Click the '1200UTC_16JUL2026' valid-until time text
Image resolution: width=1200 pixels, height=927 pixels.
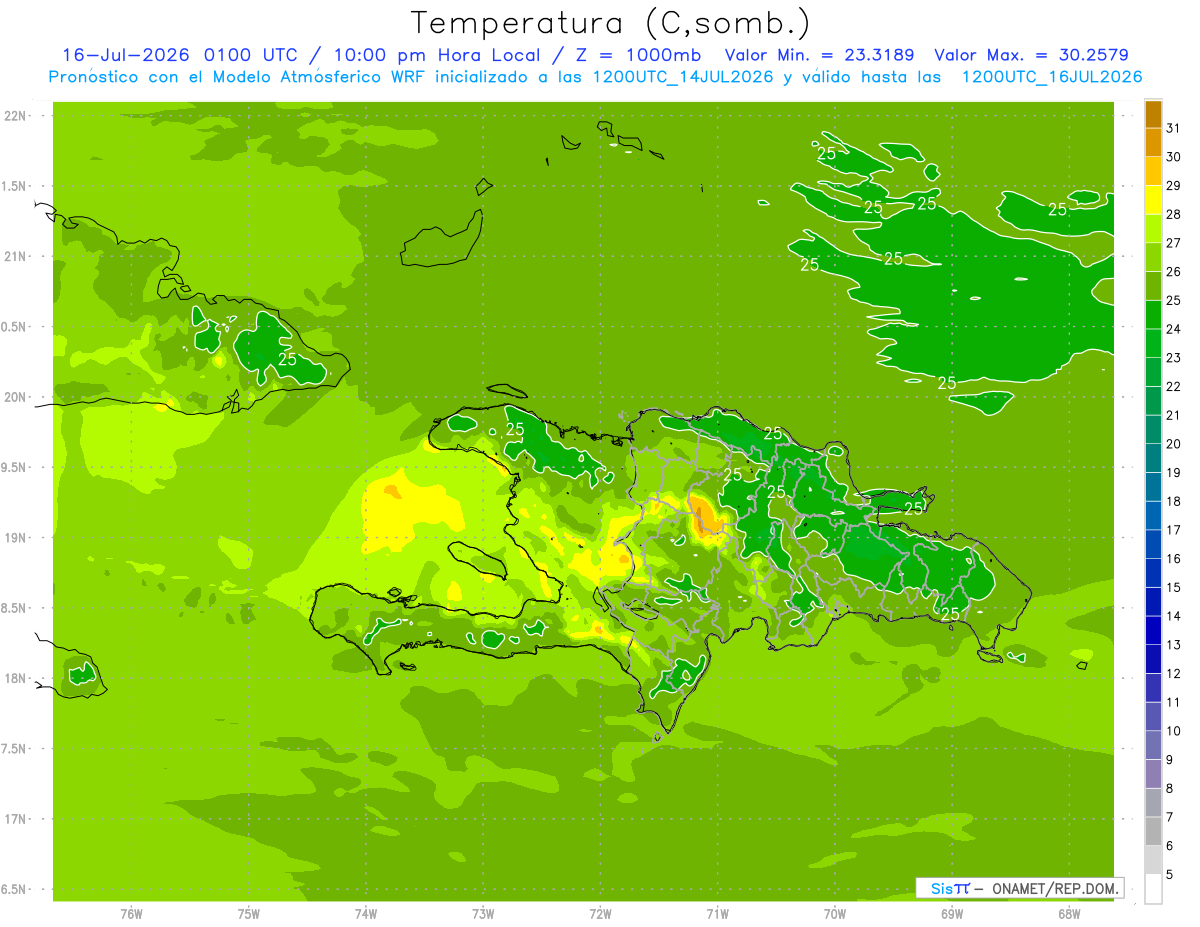(1052, 77)
